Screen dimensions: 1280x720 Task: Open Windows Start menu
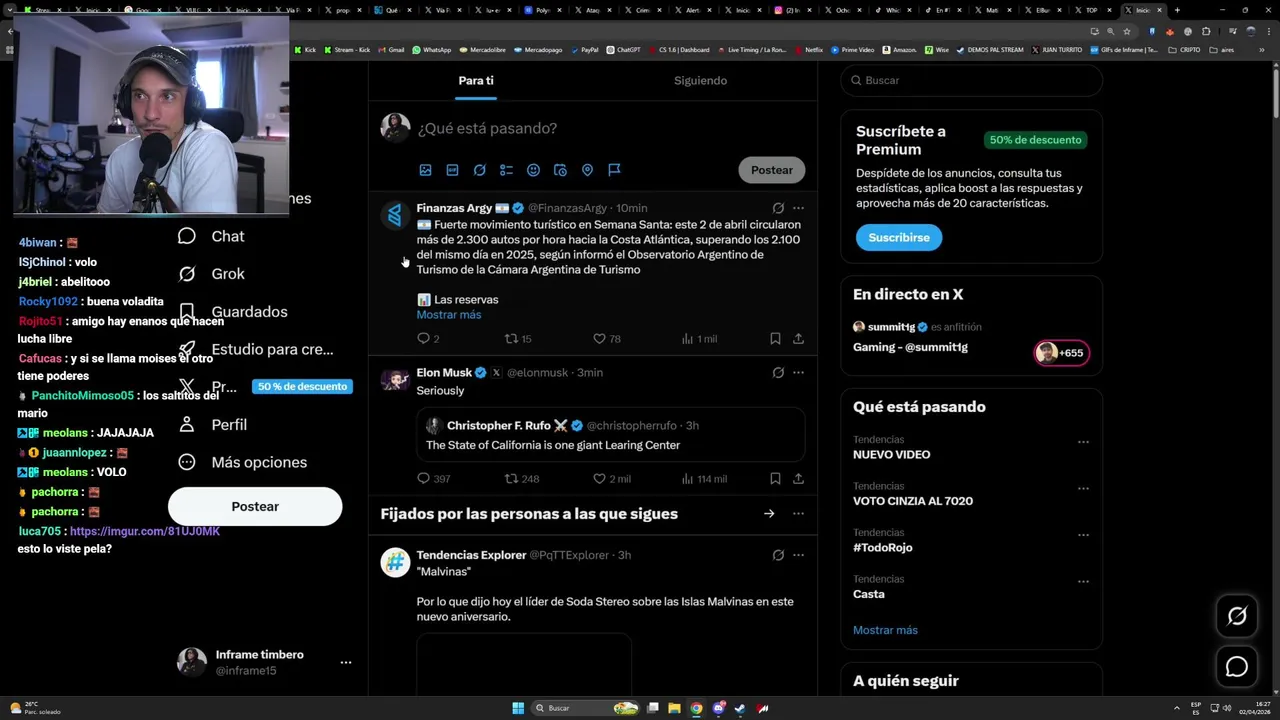click(518, 708)
